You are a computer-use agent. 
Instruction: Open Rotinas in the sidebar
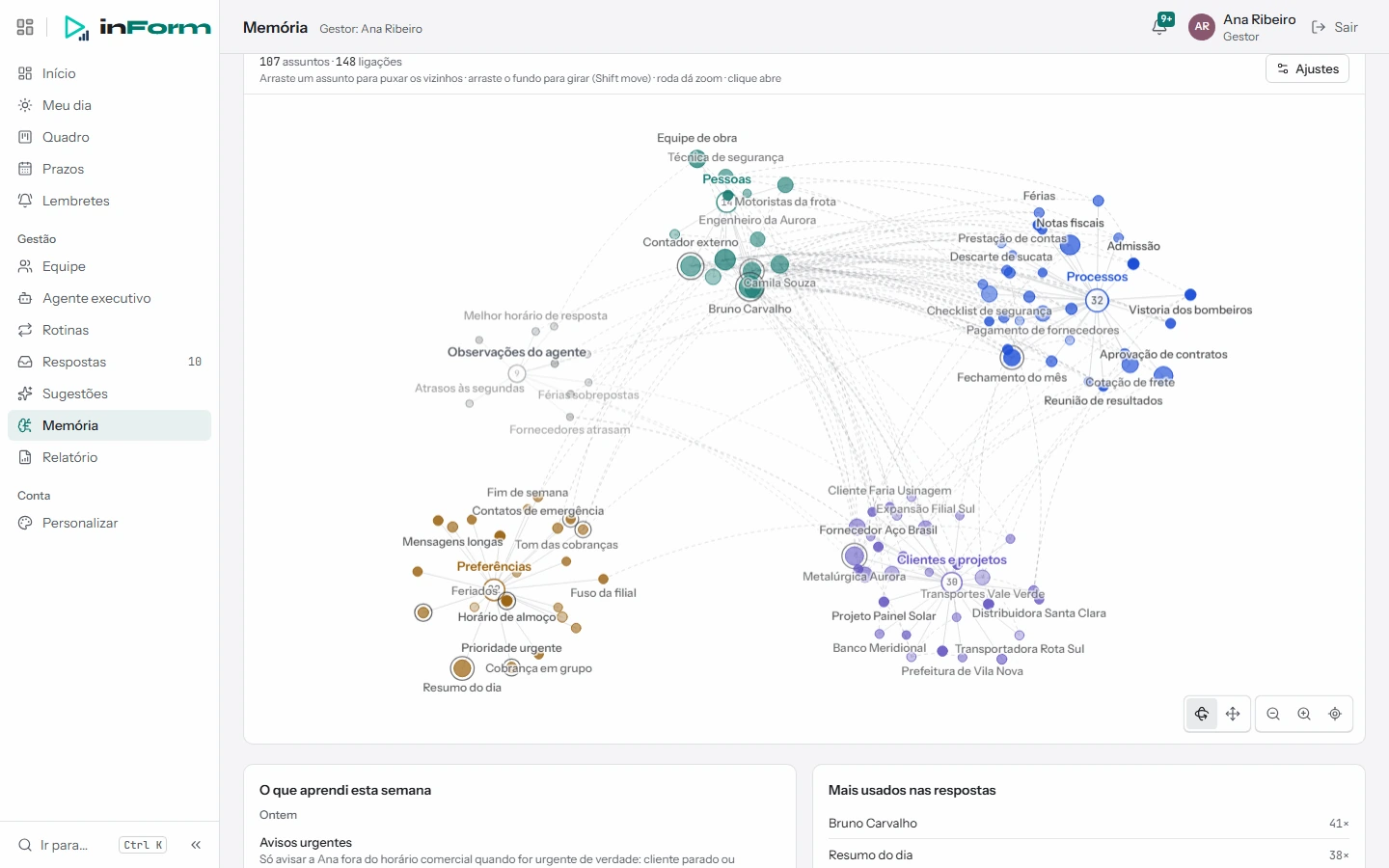pyautogui.click(x=109, y=330)
